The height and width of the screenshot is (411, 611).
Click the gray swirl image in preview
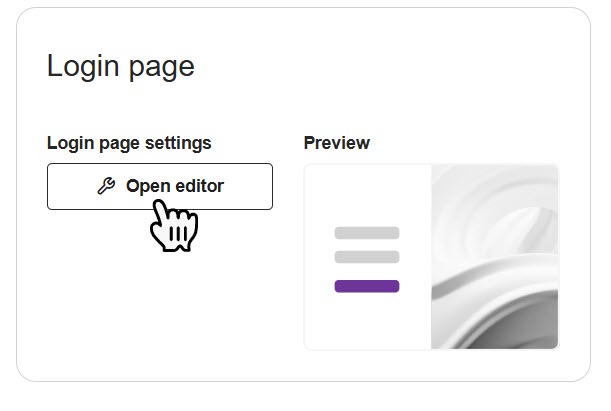[495, 257]
